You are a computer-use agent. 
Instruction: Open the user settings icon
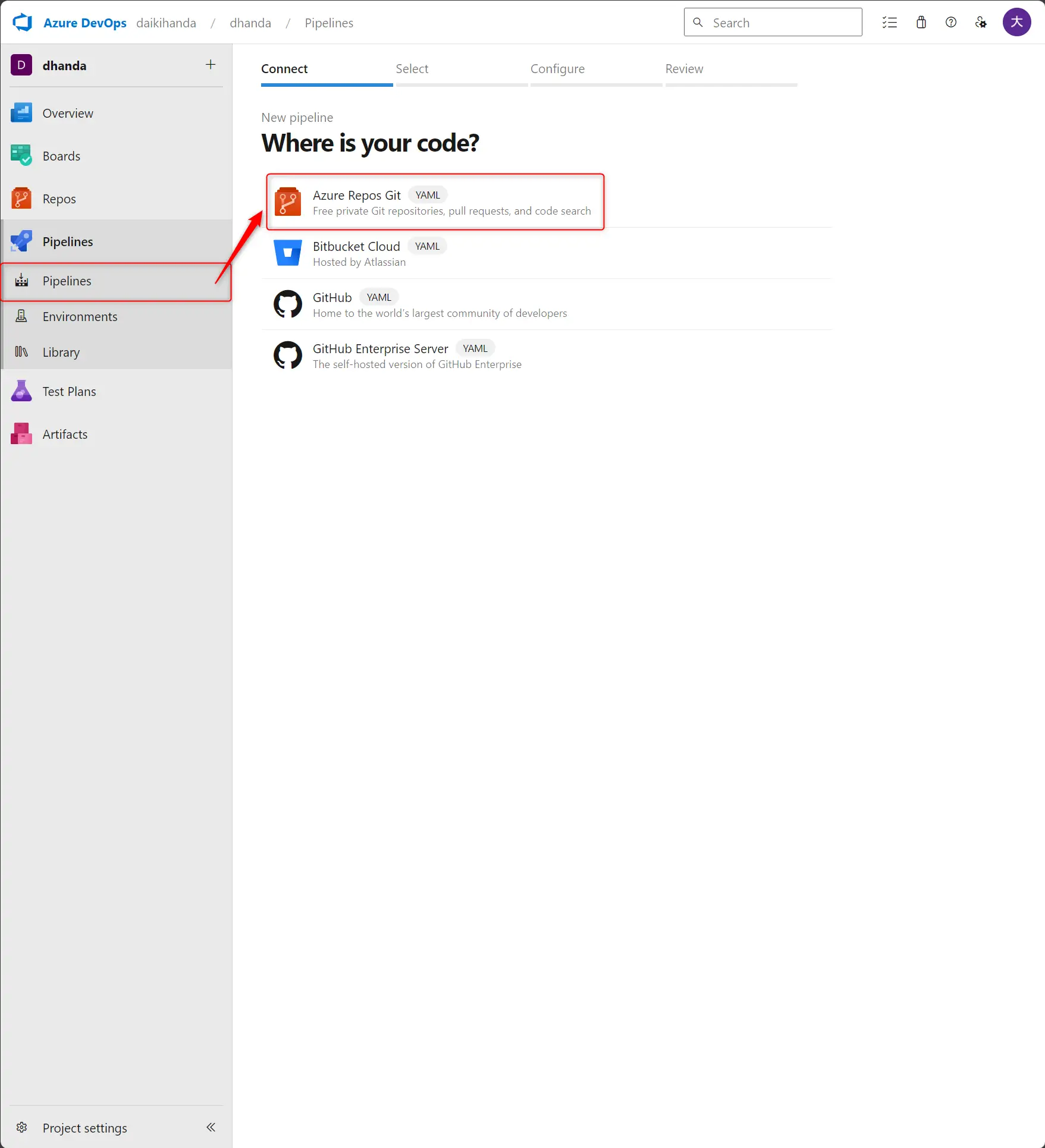pyautogui.click(x=981, y=23)
